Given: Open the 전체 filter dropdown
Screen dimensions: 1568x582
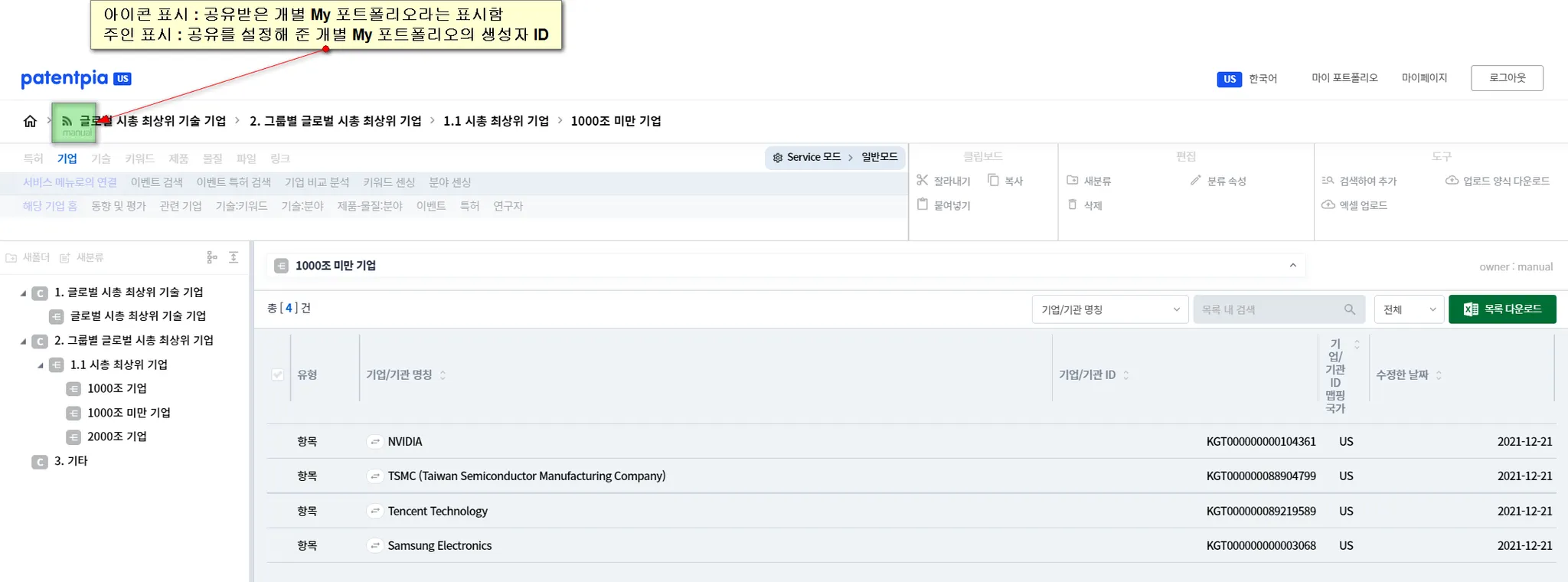Looking at the screenshot, I should pos(1409,309).
